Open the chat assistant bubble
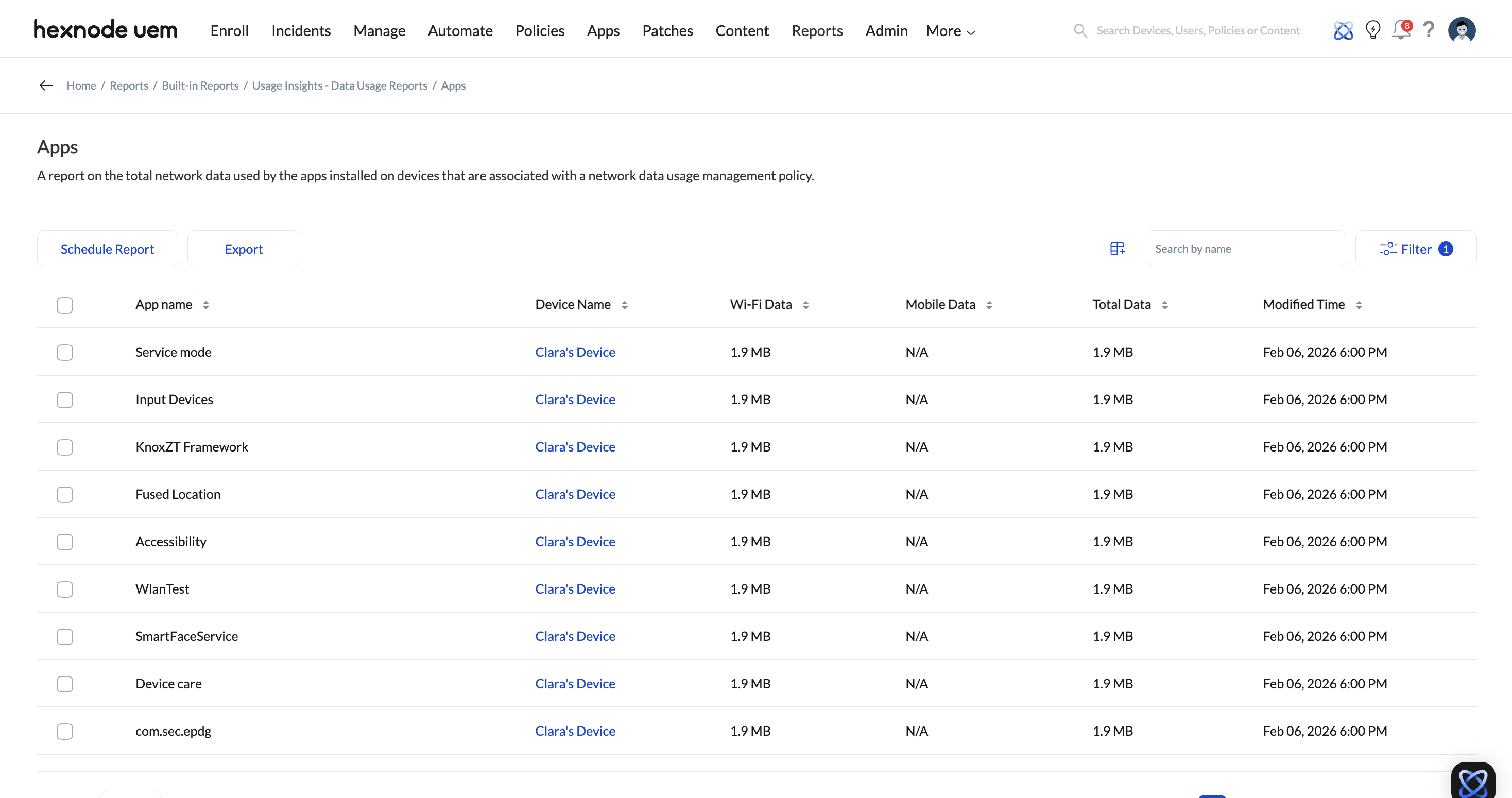Viewport: 1512px width, 798px height. pos(1473,782)
